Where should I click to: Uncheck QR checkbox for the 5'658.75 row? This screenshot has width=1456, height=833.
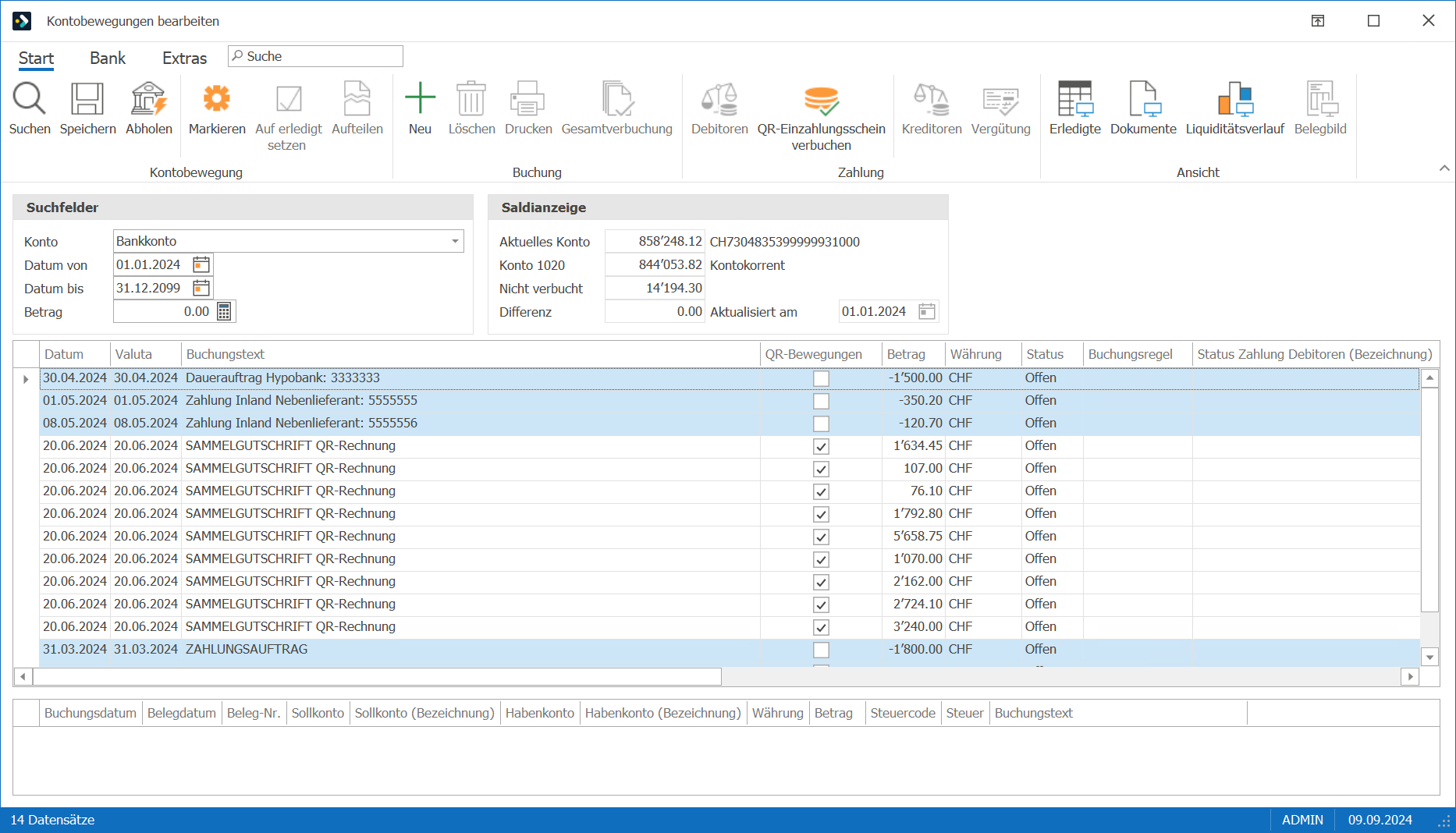pyautogui.click(x=821, y=537)
